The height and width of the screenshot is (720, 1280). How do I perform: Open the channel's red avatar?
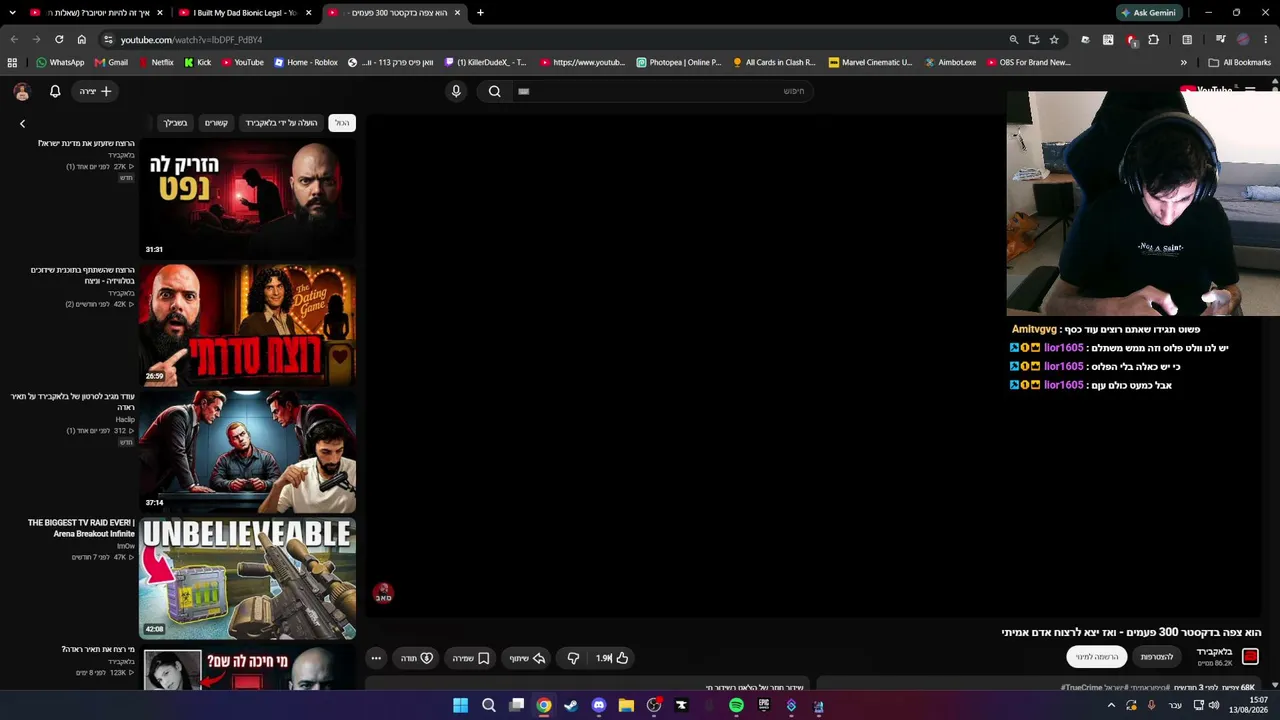coord(1250,656)
